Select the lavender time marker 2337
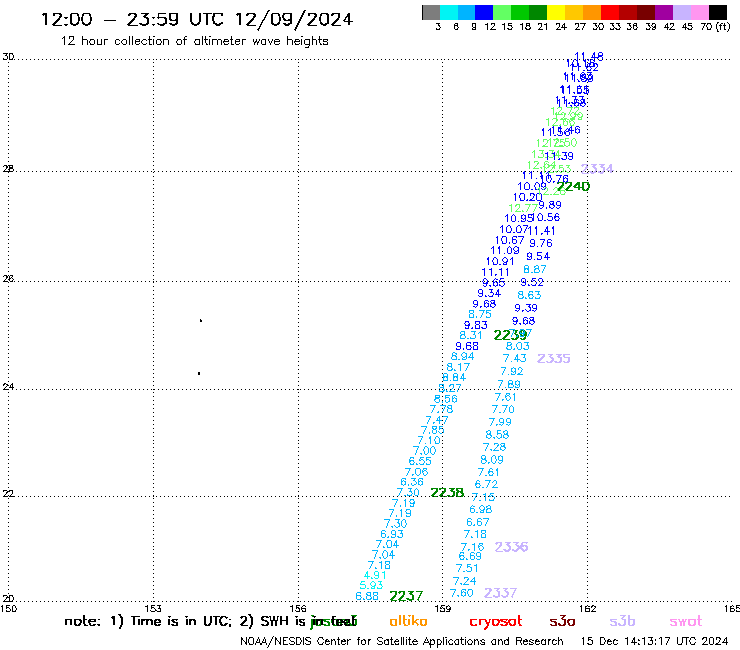Image resolution: width=740 pixels, height=650 pixels. 500,593
